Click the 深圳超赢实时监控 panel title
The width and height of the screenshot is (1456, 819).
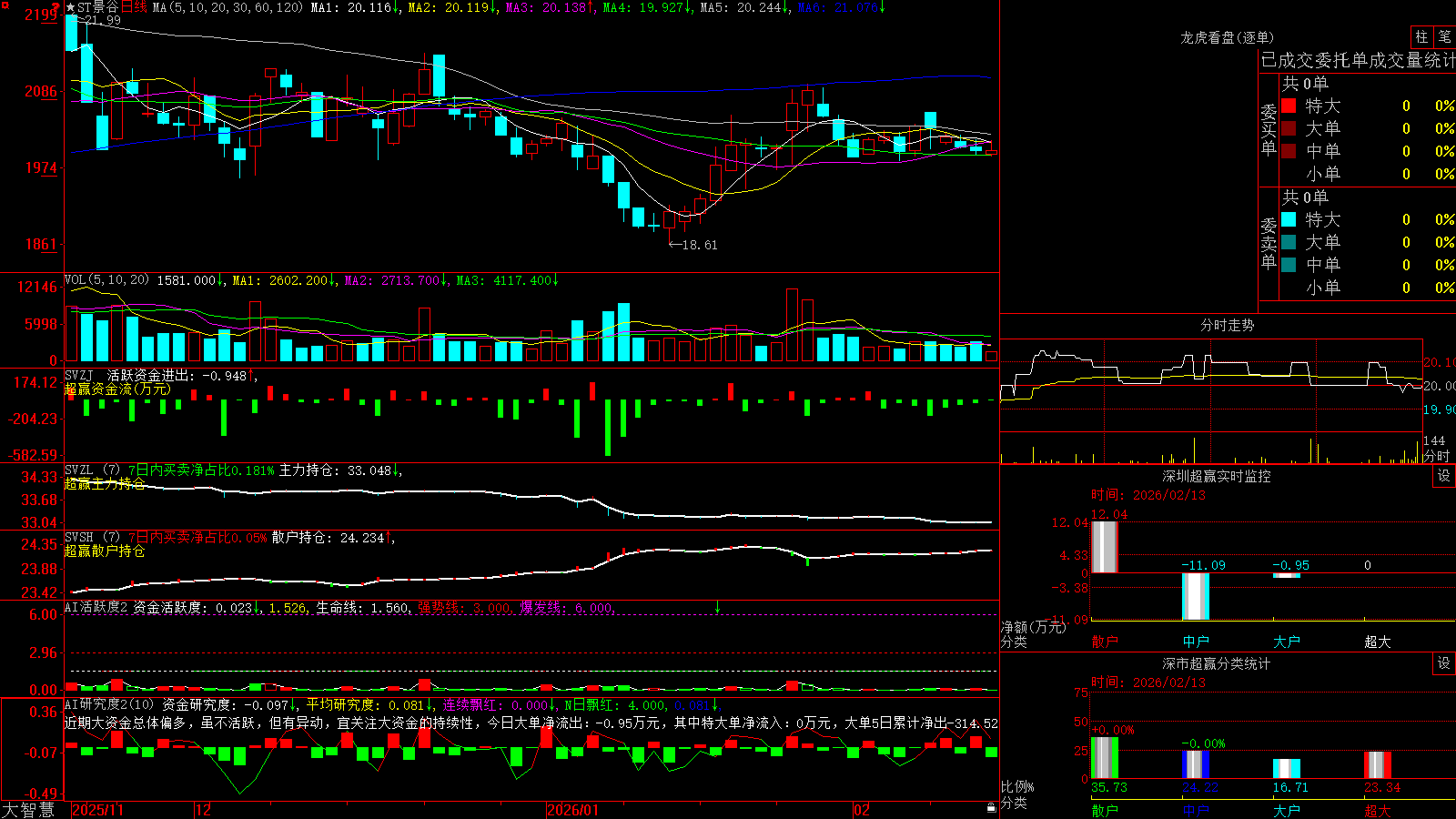[x=1217, y=476]
